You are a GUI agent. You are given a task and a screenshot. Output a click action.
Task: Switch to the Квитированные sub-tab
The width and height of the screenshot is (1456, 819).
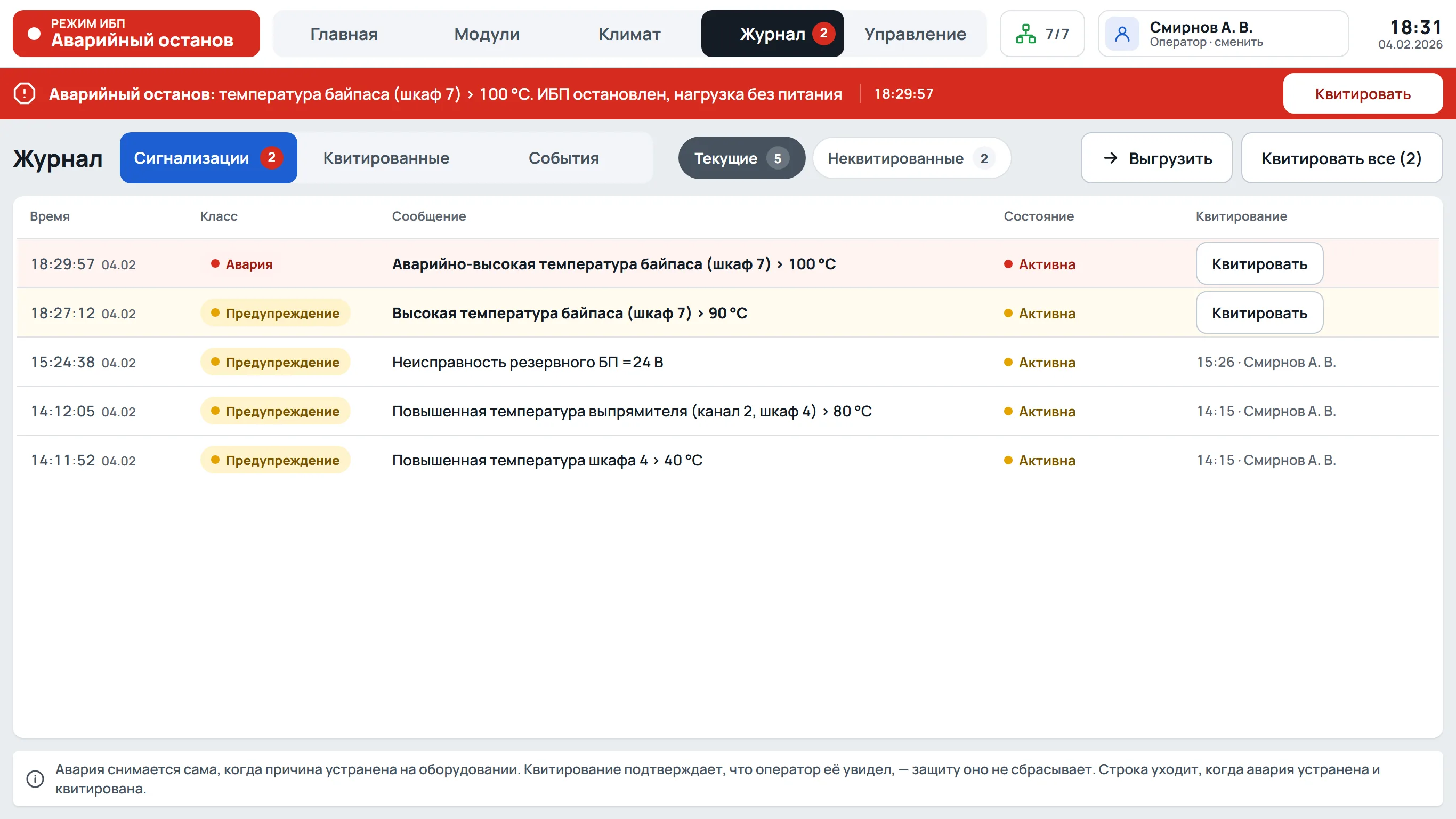click(x=386, y=158)
